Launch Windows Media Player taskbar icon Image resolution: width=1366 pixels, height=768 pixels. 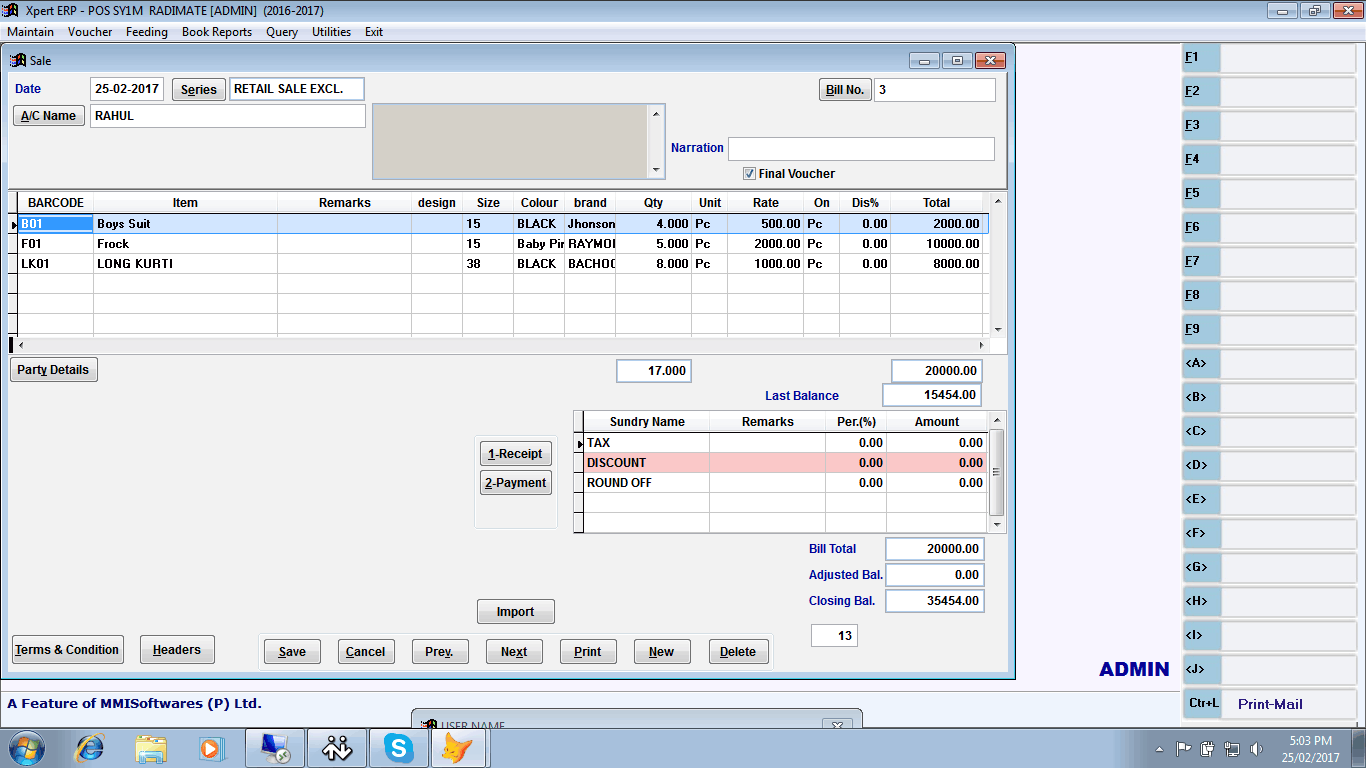[211, 748]
